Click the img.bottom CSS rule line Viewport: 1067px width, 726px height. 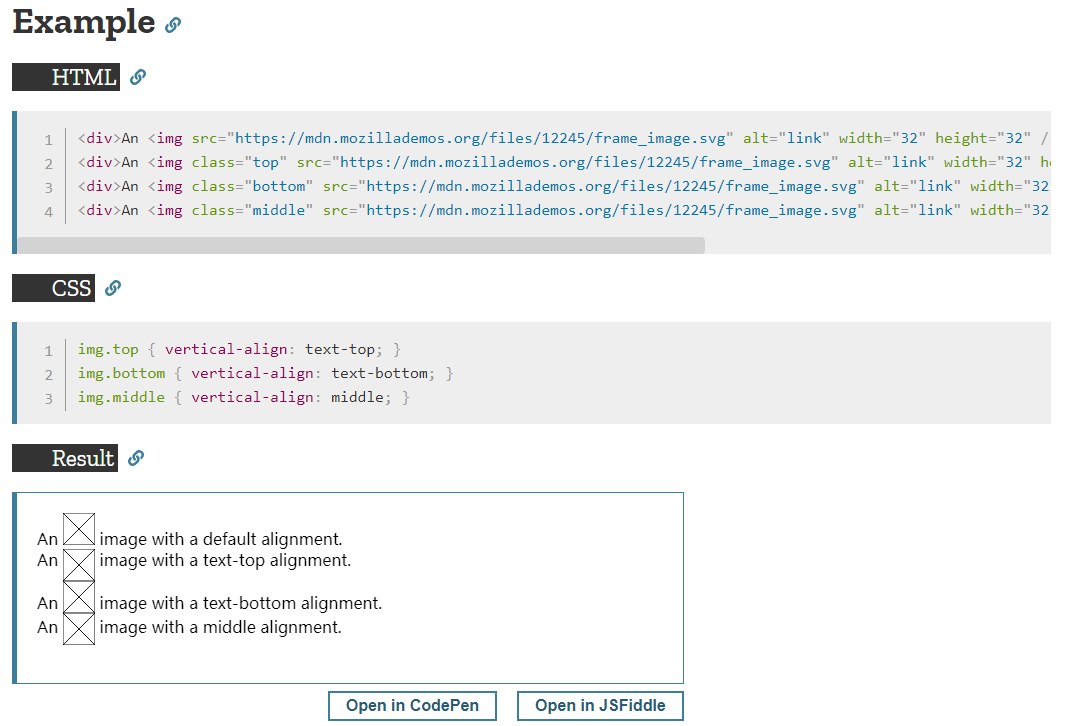pyautogui.click(x=265, y=373)
